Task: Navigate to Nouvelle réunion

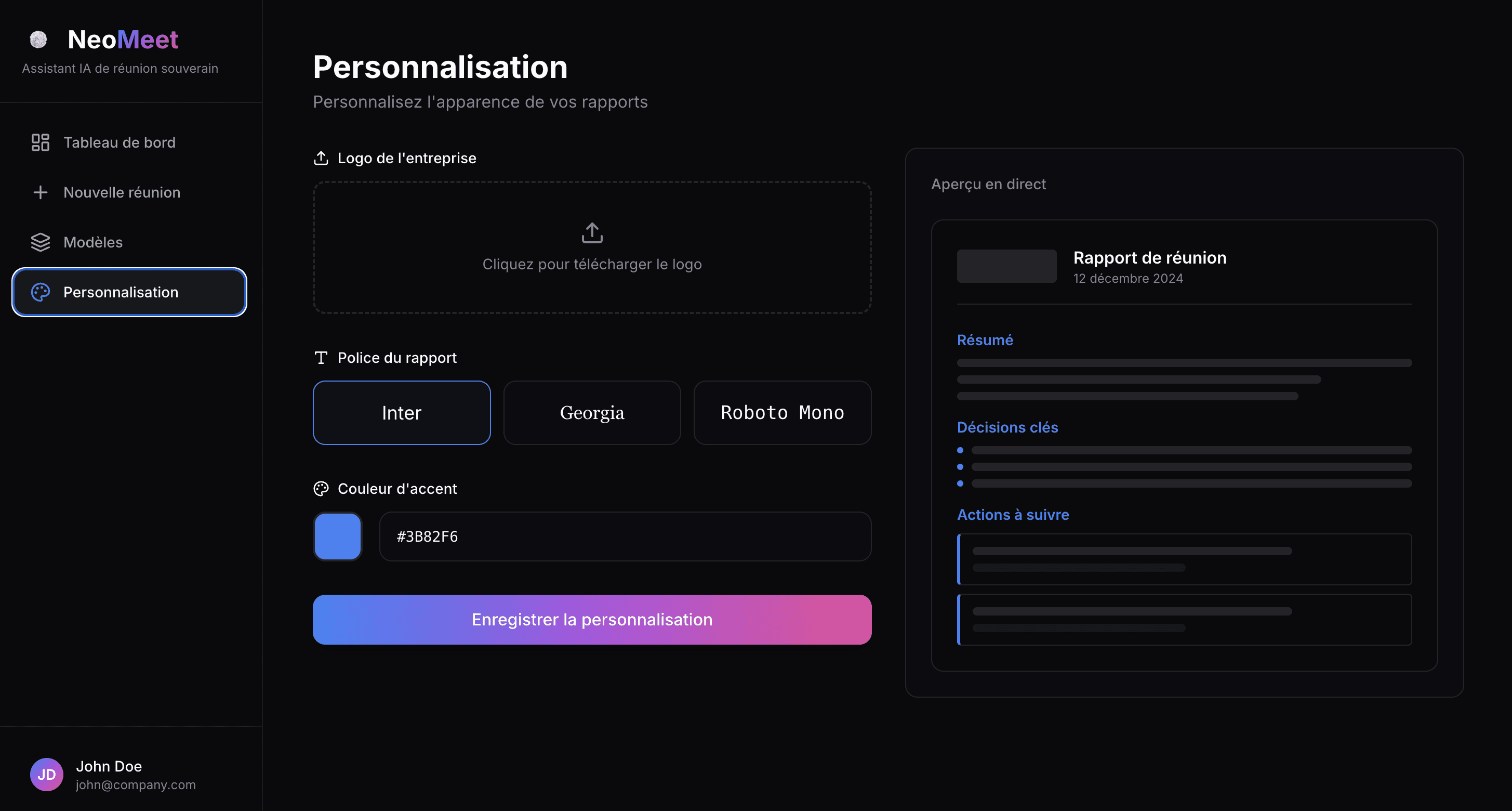Action: [x=122, y=192]
